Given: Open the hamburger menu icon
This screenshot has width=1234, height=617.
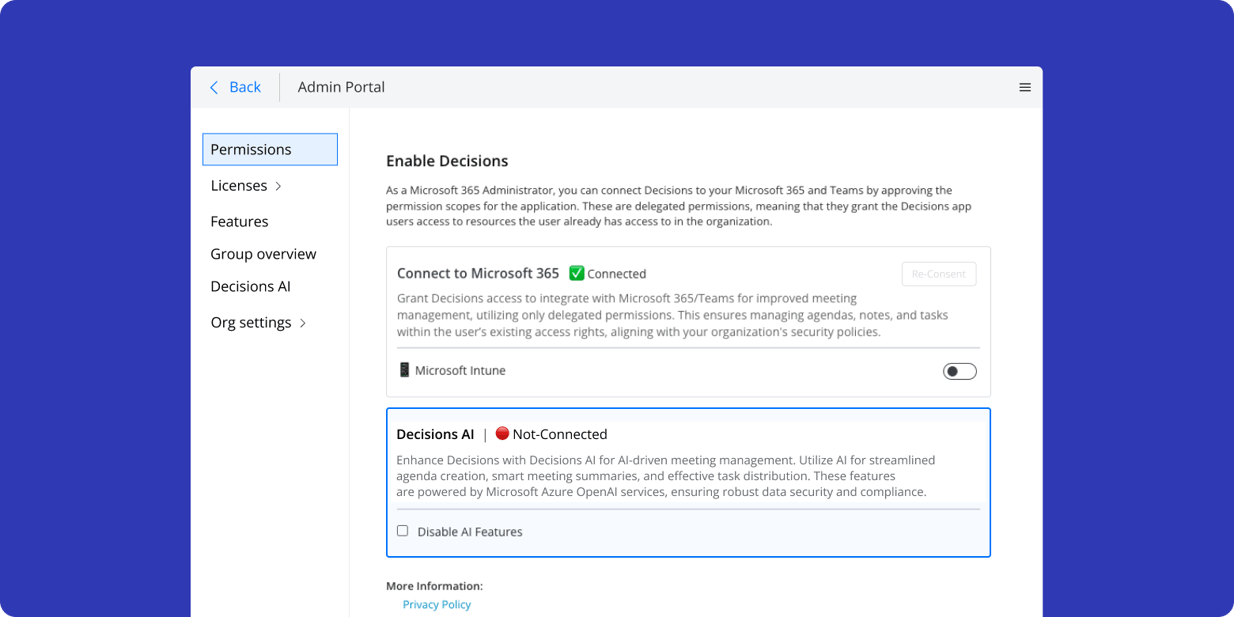Looking at the screenshot, I should coord(1024,87).
